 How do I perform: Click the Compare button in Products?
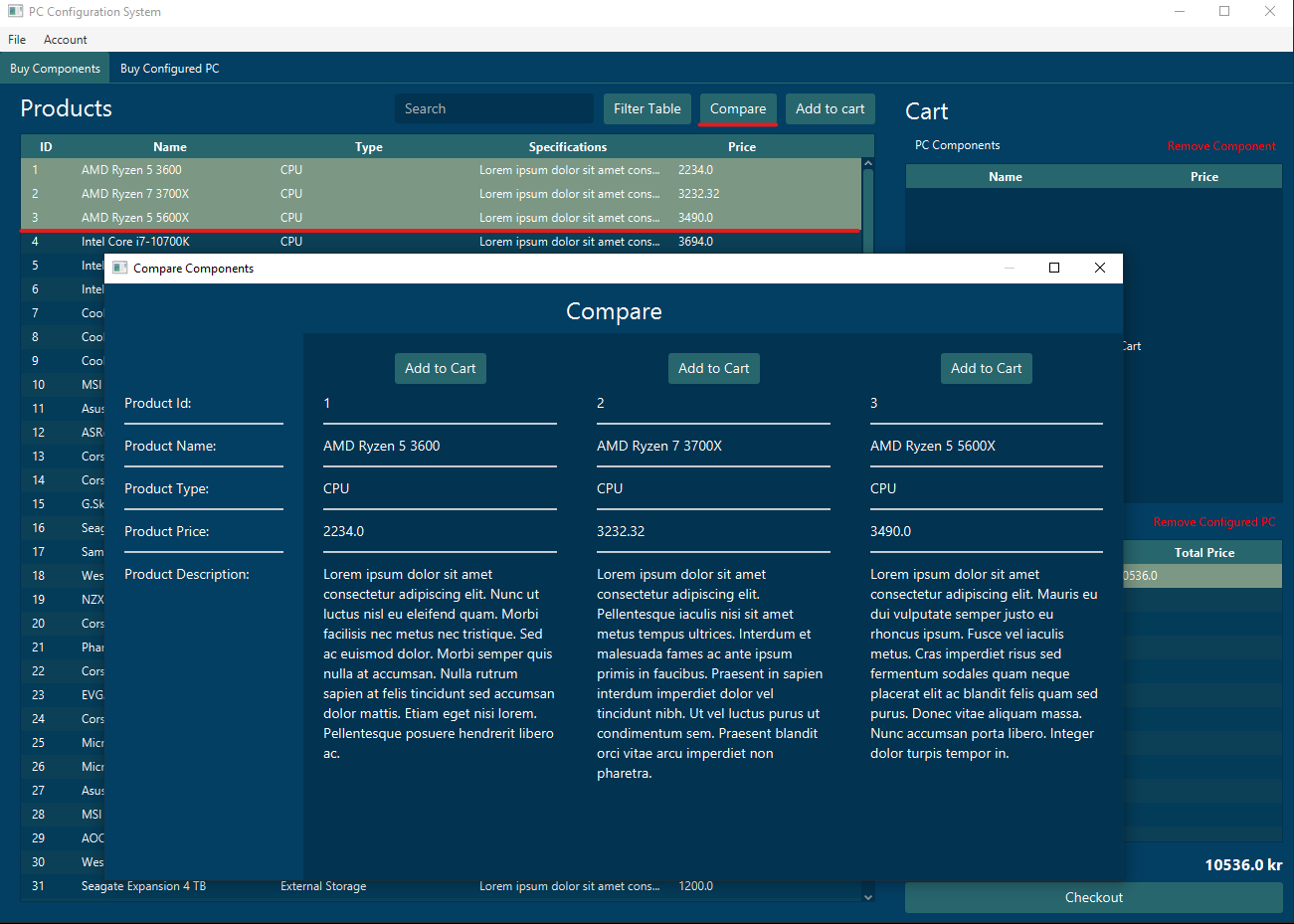click(738, 109)
